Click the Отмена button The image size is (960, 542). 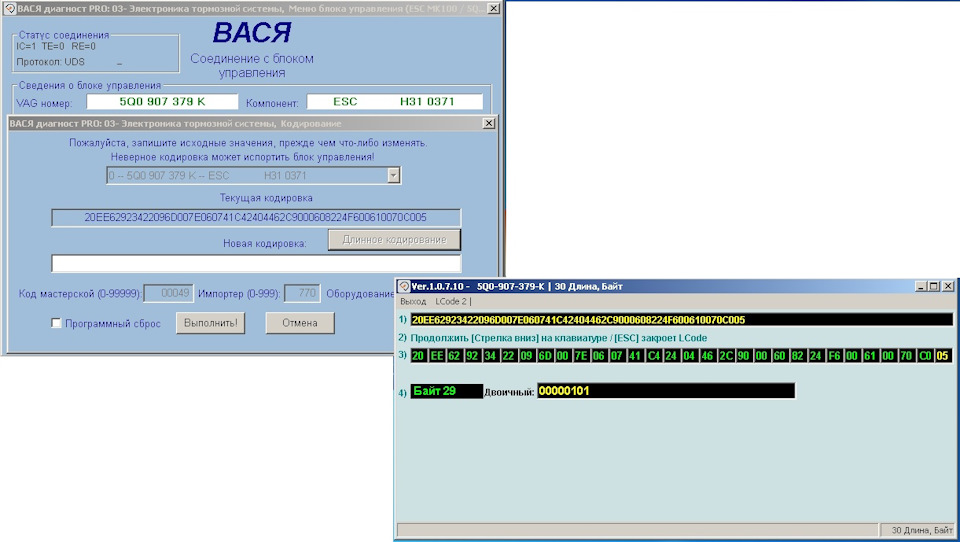(300, 323)
